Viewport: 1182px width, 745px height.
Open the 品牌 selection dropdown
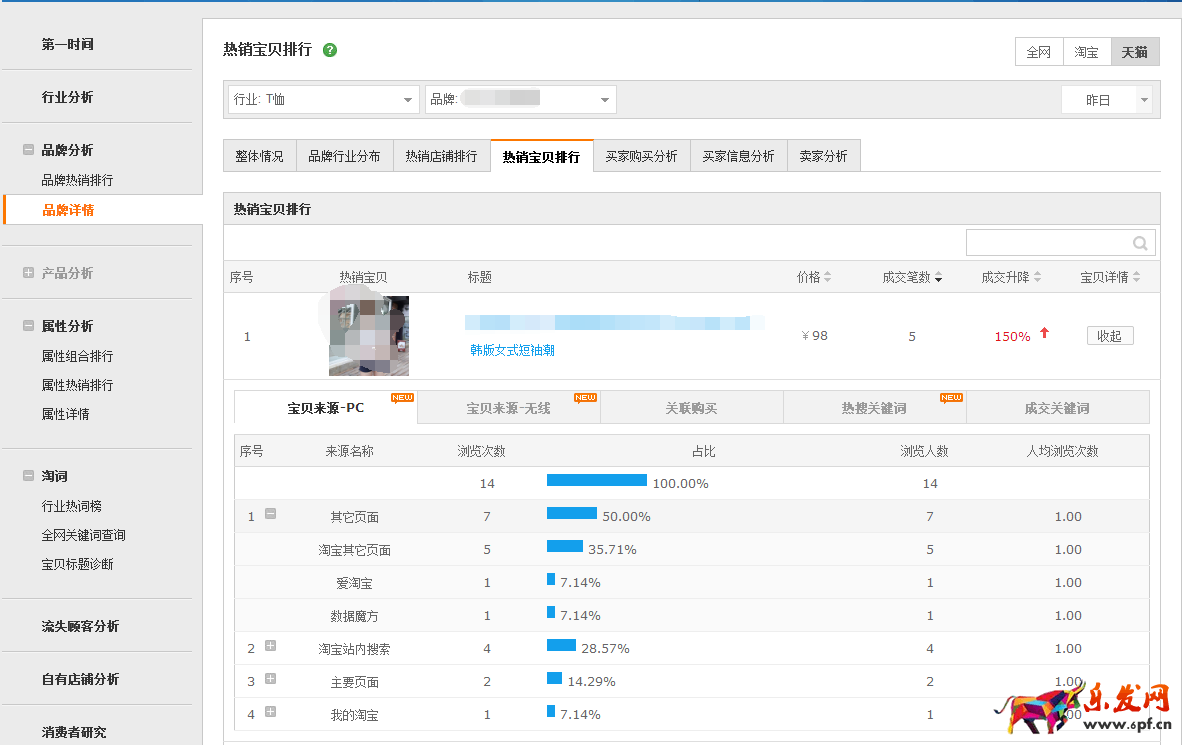point(520,100)
